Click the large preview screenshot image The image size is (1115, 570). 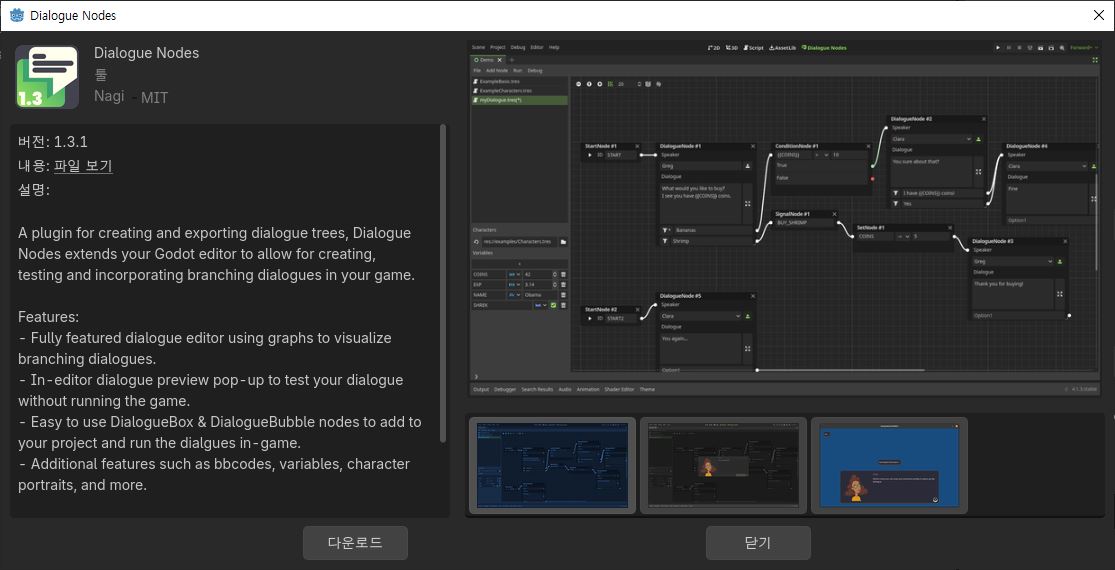point(786,218)
